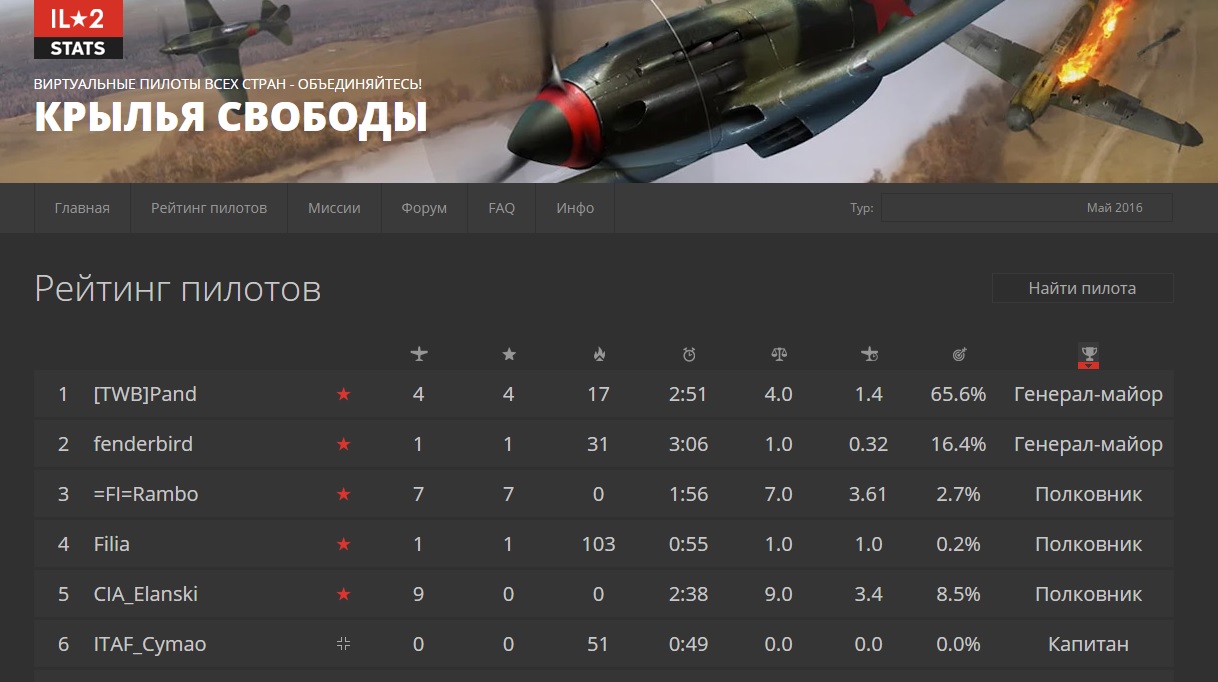The height and width of the screenshot is (682, 1218).
Task: Click Капитан rank in ITAF_Cymao row
Action: [x=1088, y=644]
